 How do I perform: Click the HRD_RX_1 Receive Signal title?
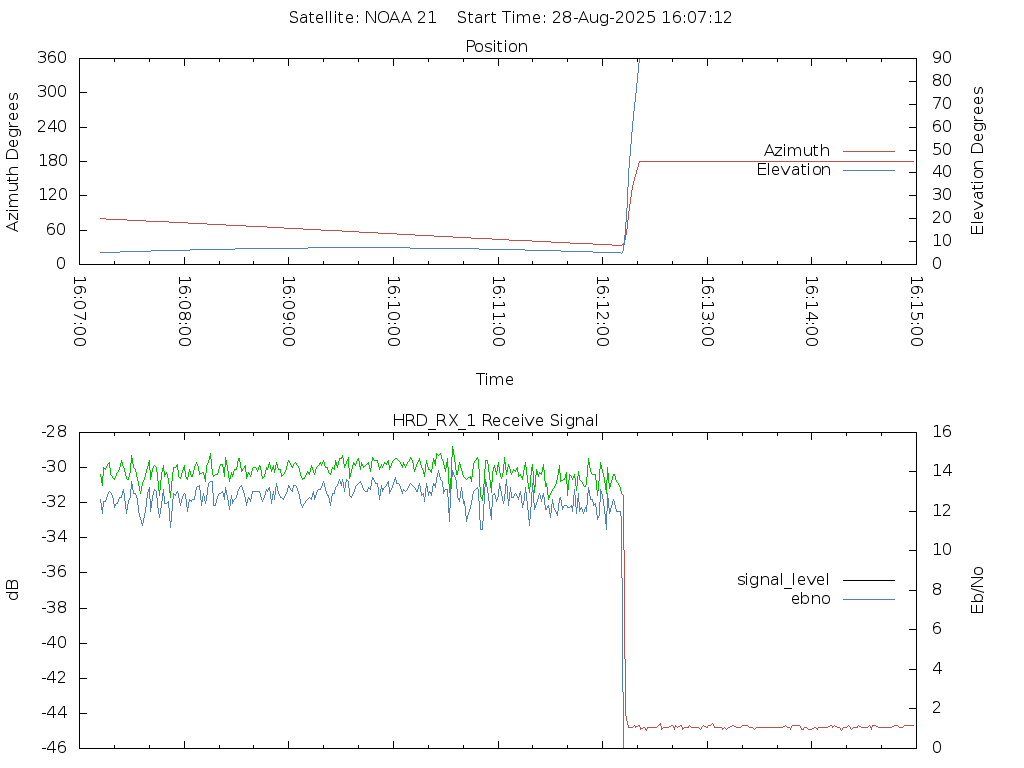[x=495, y=421]
